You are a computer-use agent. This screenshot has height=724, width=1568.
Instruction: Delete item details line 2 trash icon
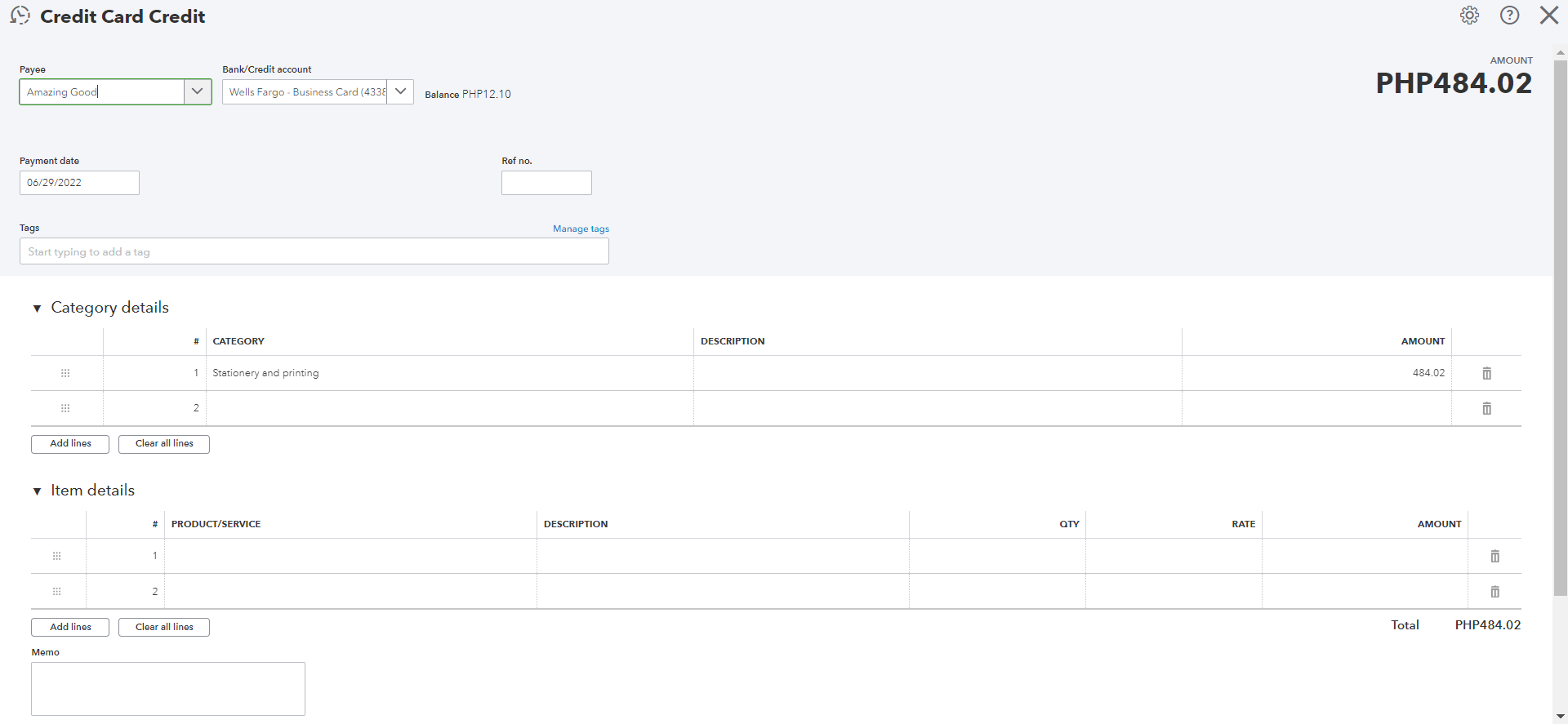tap(1494, 592)
